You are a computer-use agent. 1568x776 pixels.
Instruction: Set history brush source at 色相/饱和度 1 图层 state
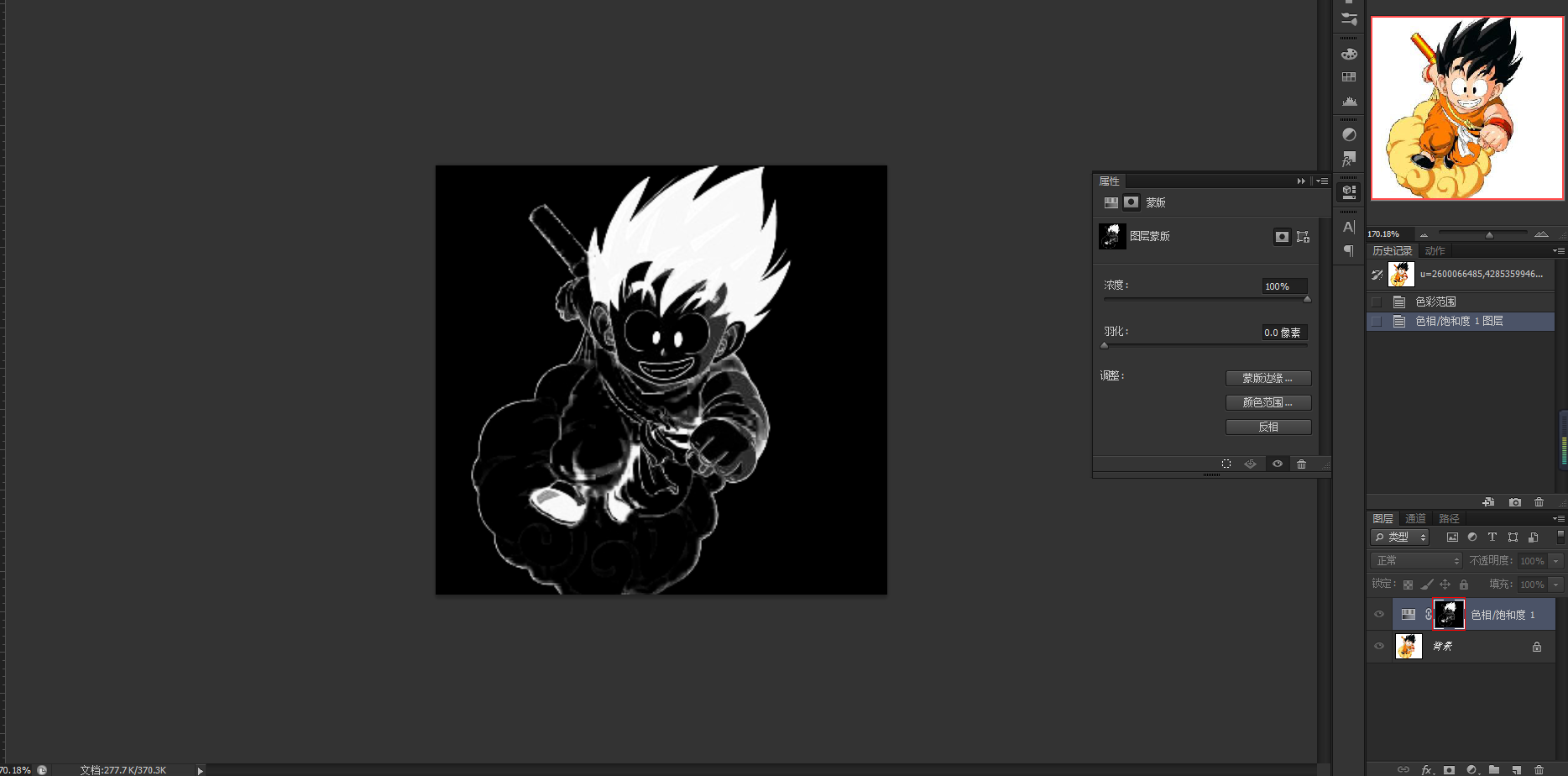1376,321
